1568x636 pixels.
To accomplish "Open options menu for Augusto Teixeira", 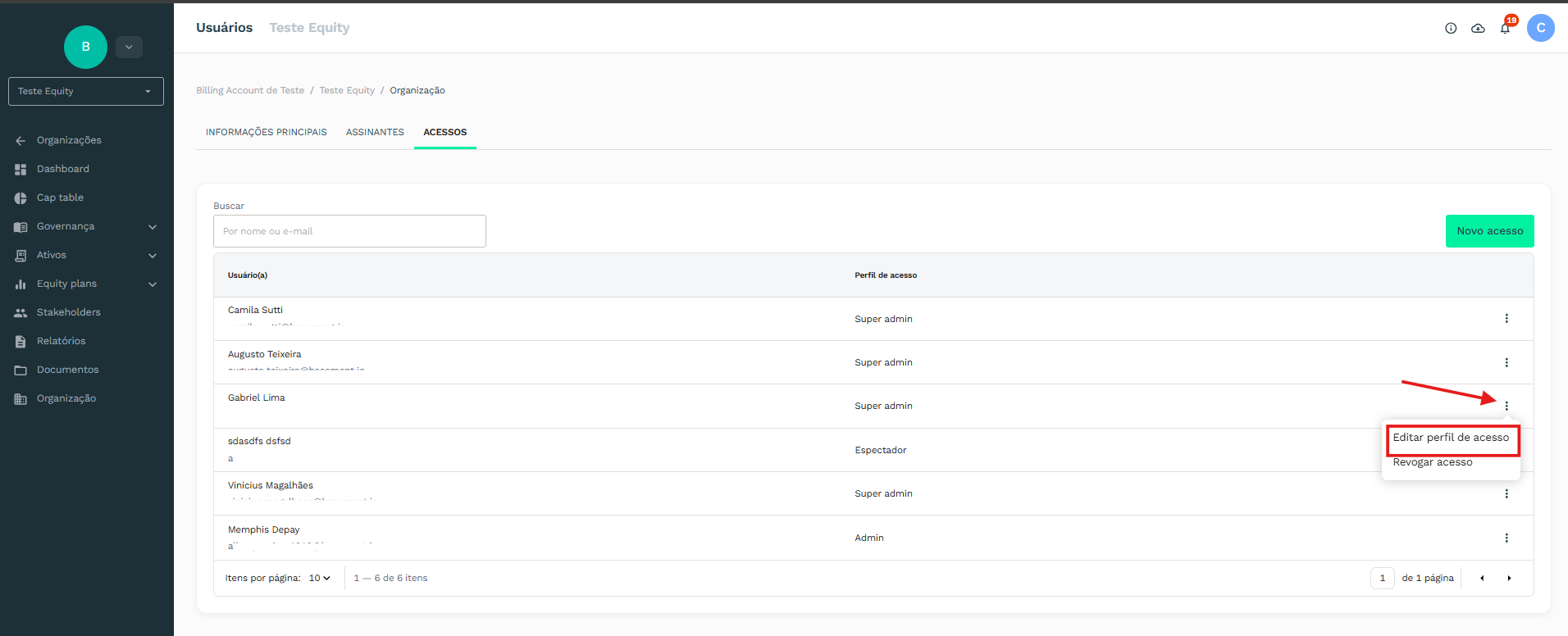I will coord(1506,362).
